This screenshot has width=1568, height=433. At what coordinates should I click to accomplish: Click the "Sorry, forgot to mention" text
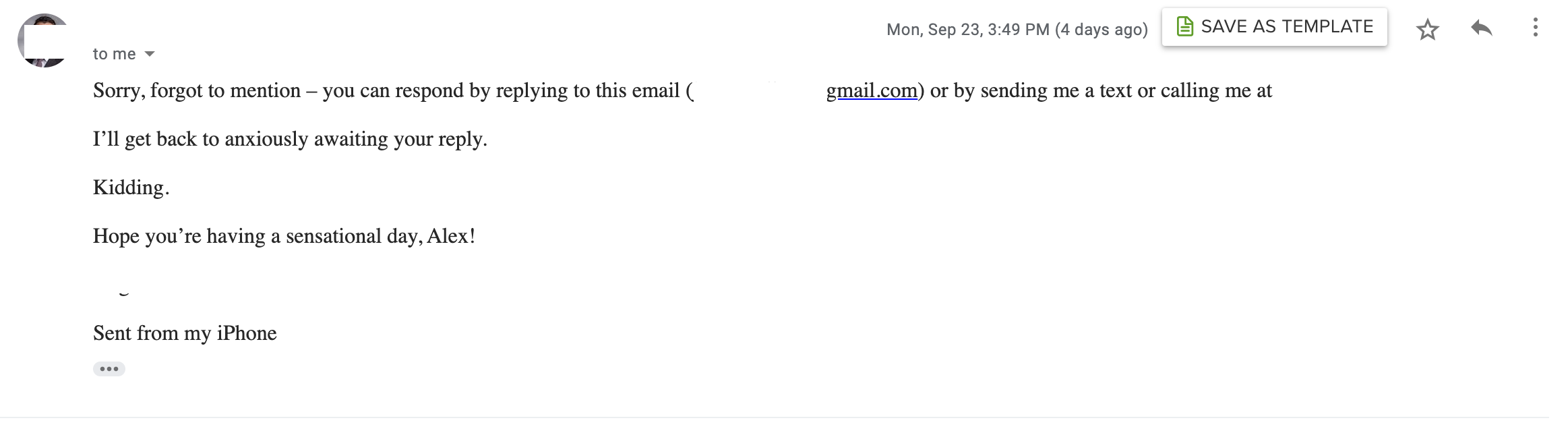197,91
